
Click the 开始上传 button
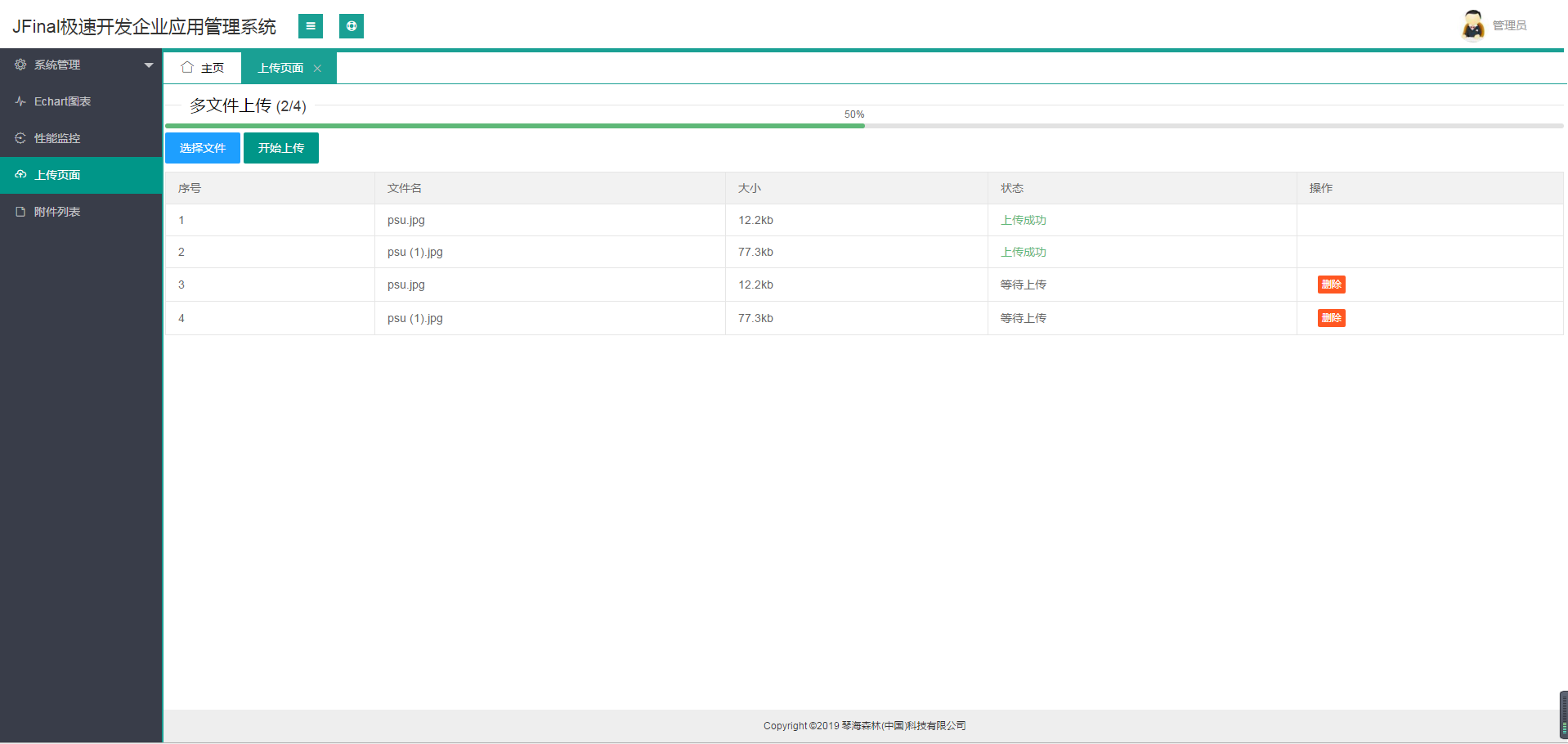[x=281, y=148]
